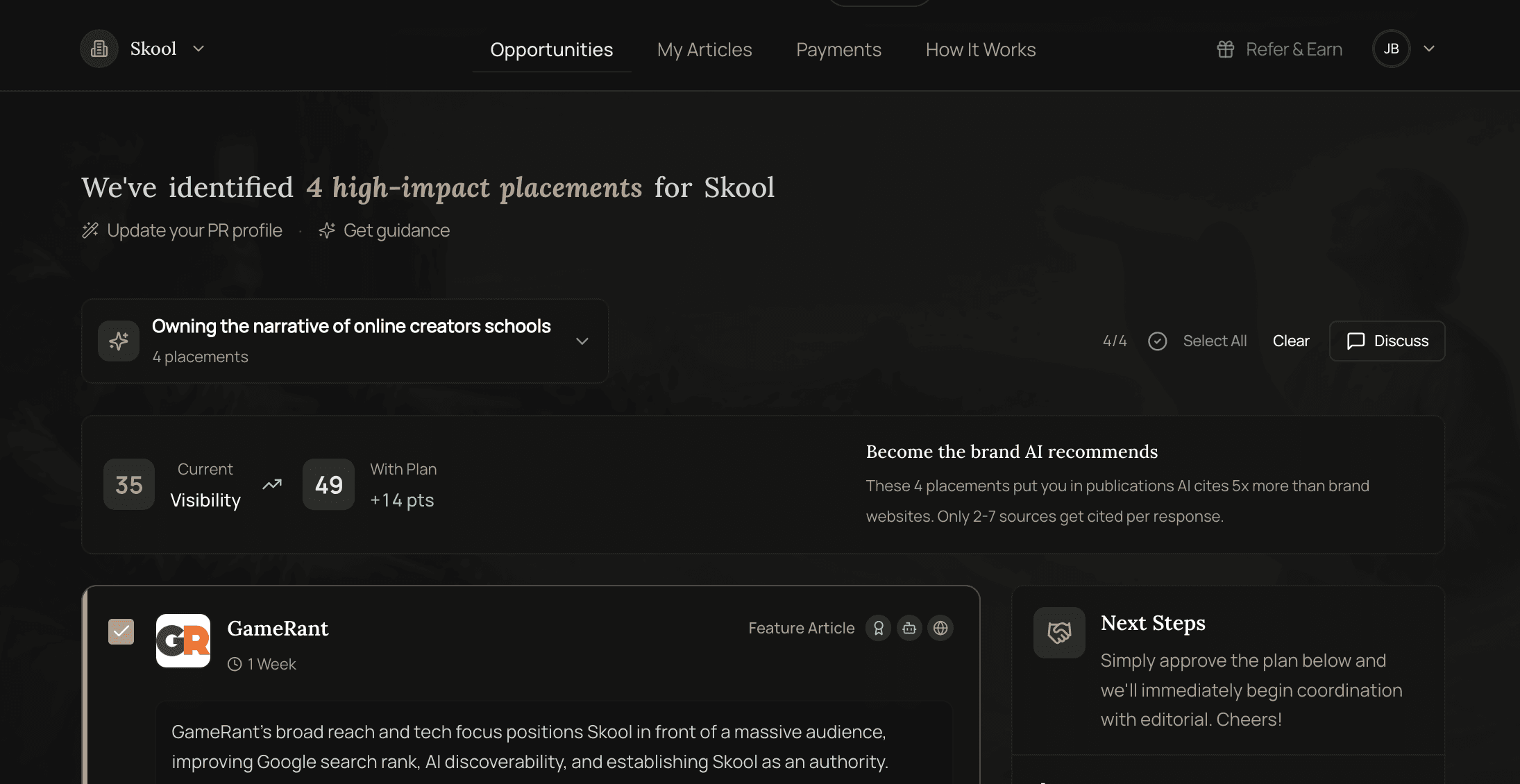Image resolution: width=1520 pixels, height=784 pixels.
Task: Toggle the Select All check circle
Action: click(x=1157, y=341)
